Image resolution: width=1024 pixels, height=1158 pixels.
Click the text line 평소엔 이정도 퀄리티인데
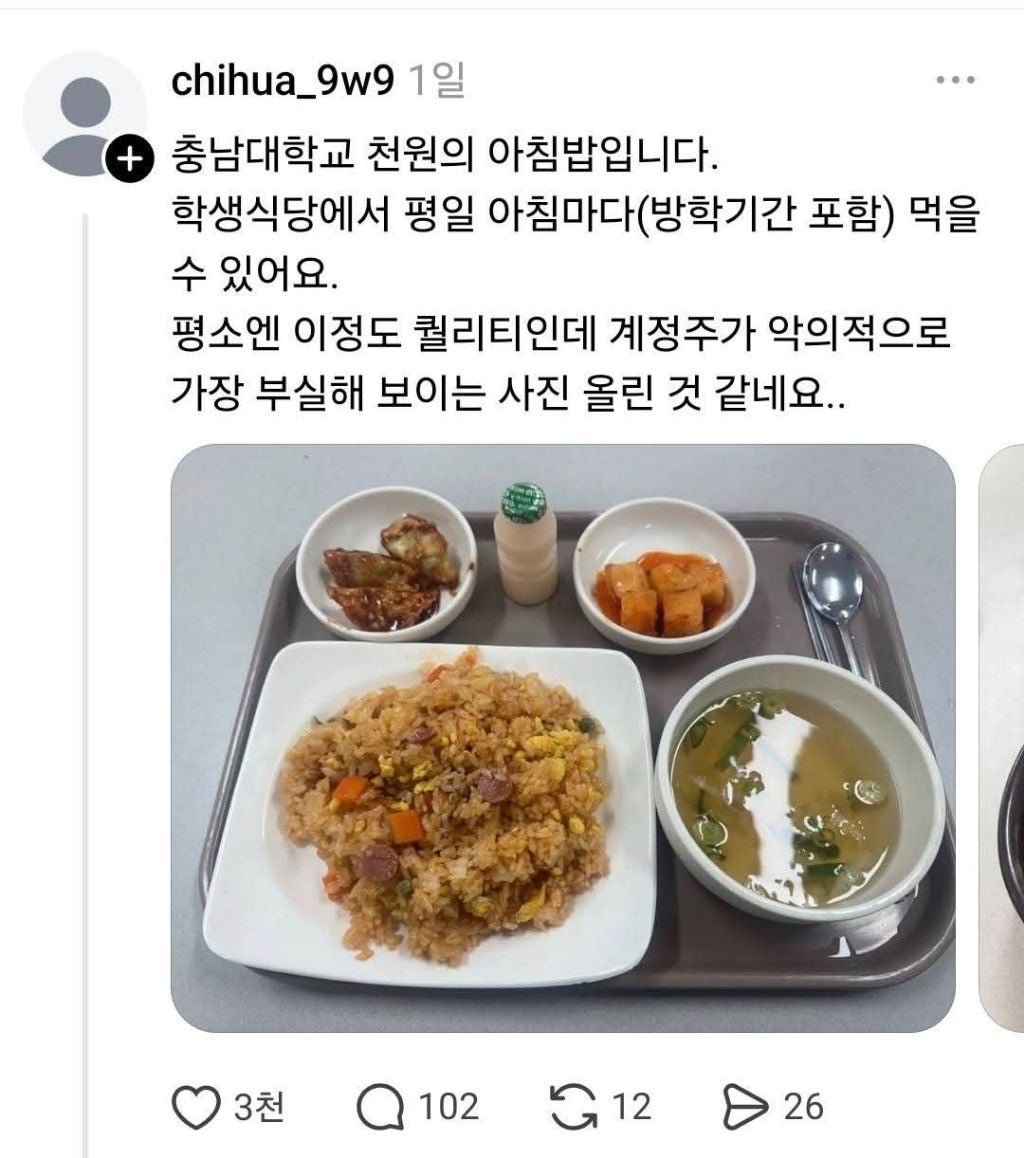[x=560, y=334]
